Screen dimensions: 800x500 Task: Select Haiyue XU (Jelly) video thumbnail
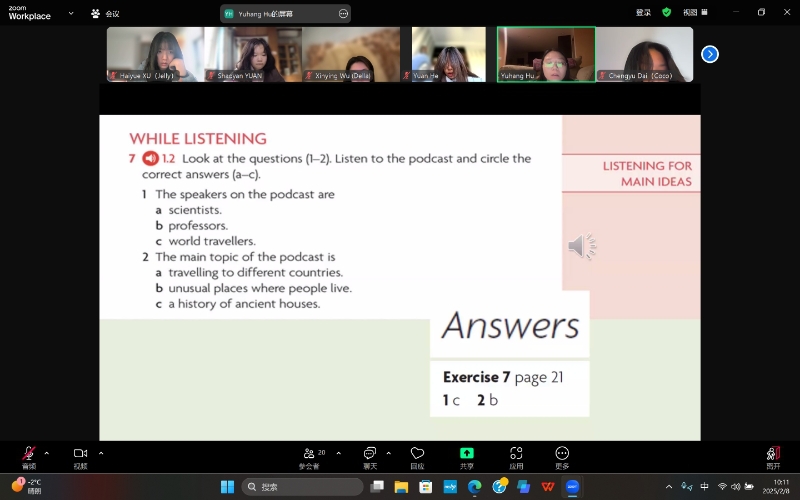[155, 54]
